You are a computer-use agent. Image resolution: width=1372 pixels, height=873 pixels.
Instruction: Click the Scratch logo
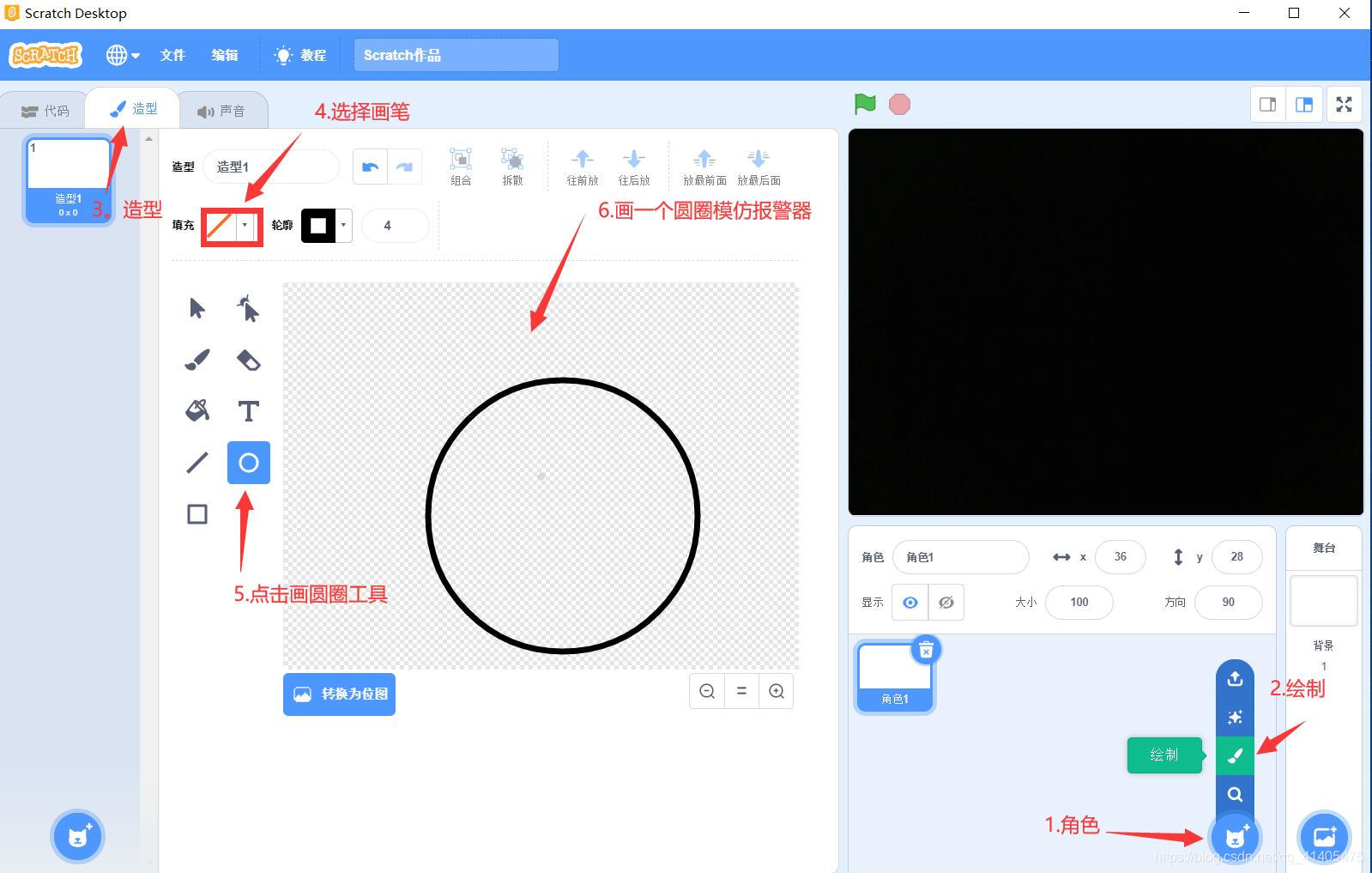point(45,55)
